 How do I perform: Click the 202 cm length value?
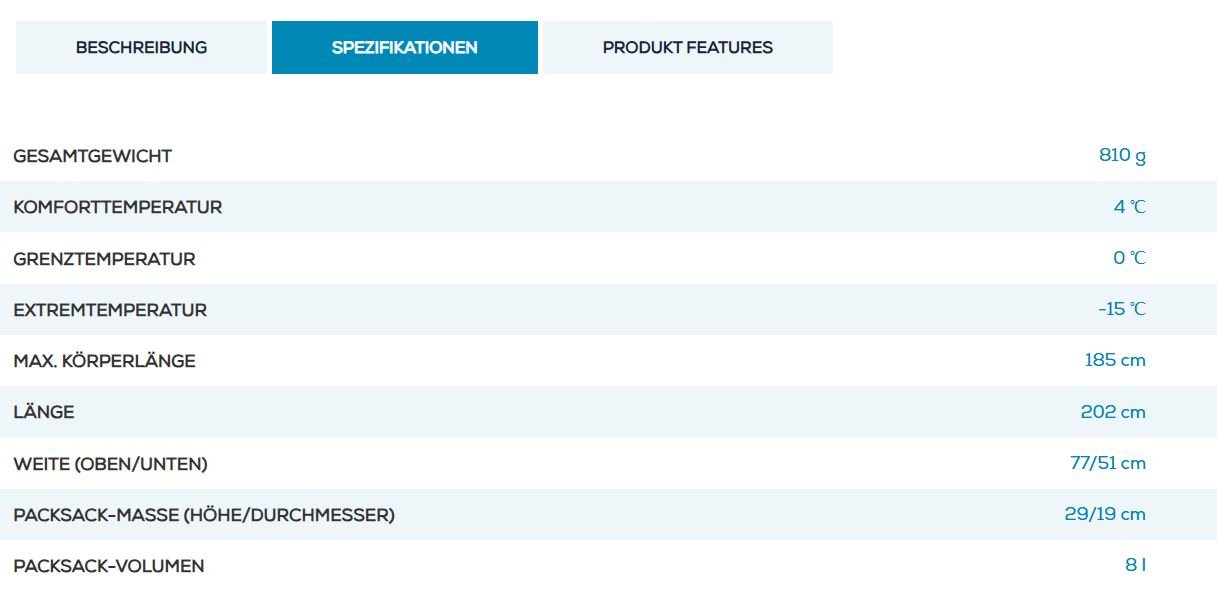[1113, 412]
